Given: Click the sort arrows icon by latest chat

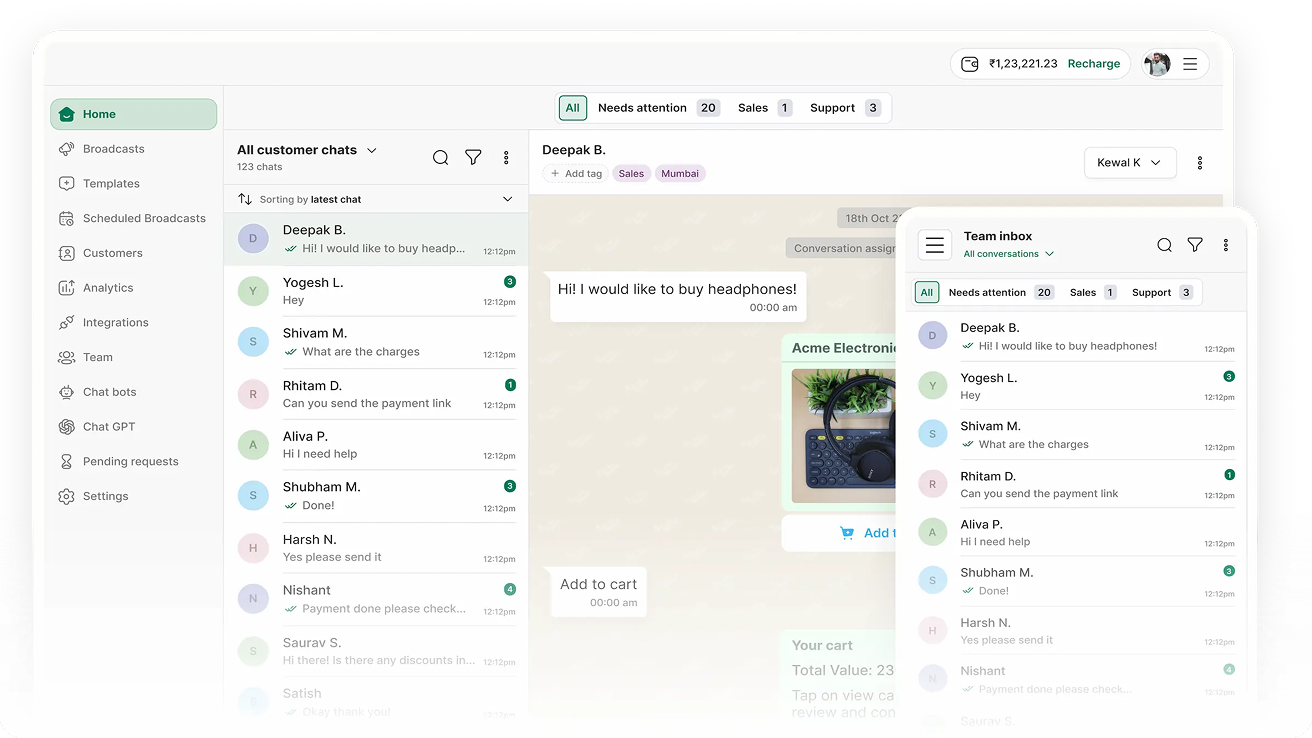Looking at the screenshot, I should [245, 199].
